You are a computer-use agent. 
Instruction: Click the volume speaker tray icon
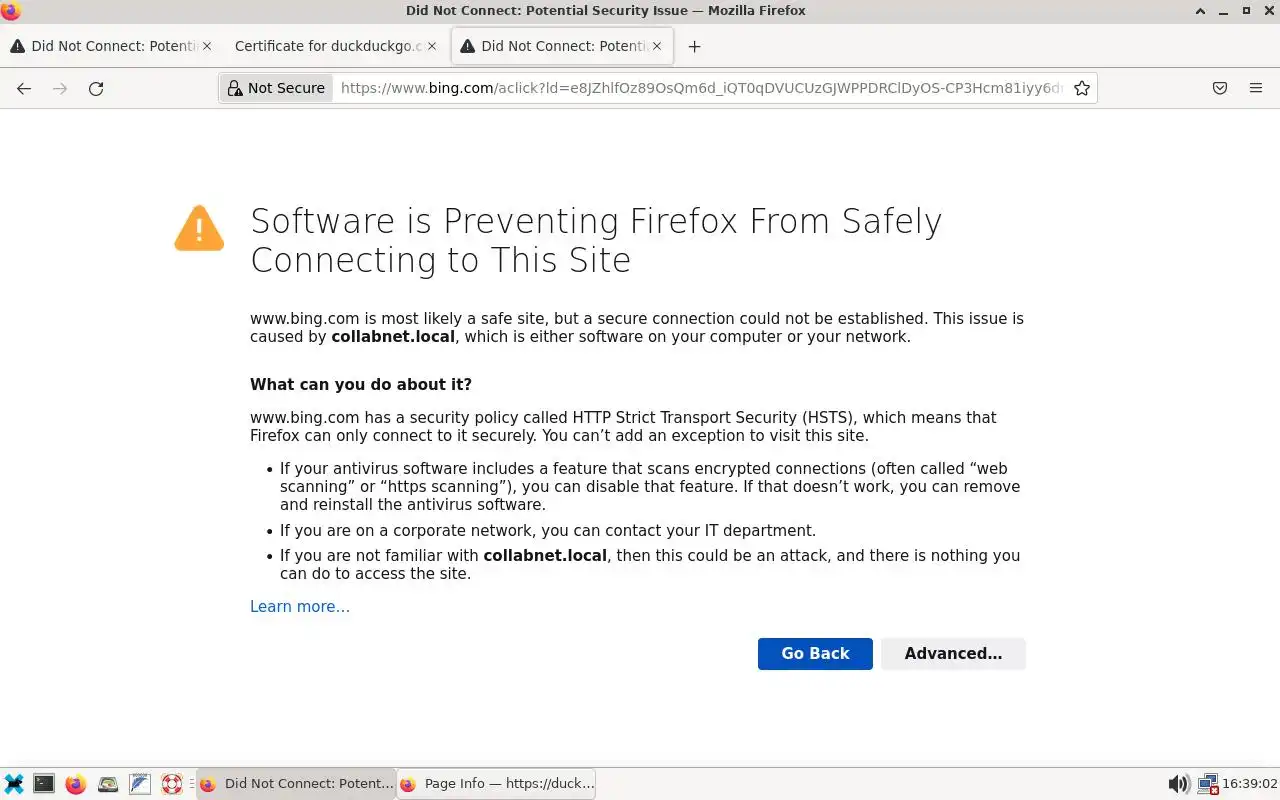(1179, 784)
